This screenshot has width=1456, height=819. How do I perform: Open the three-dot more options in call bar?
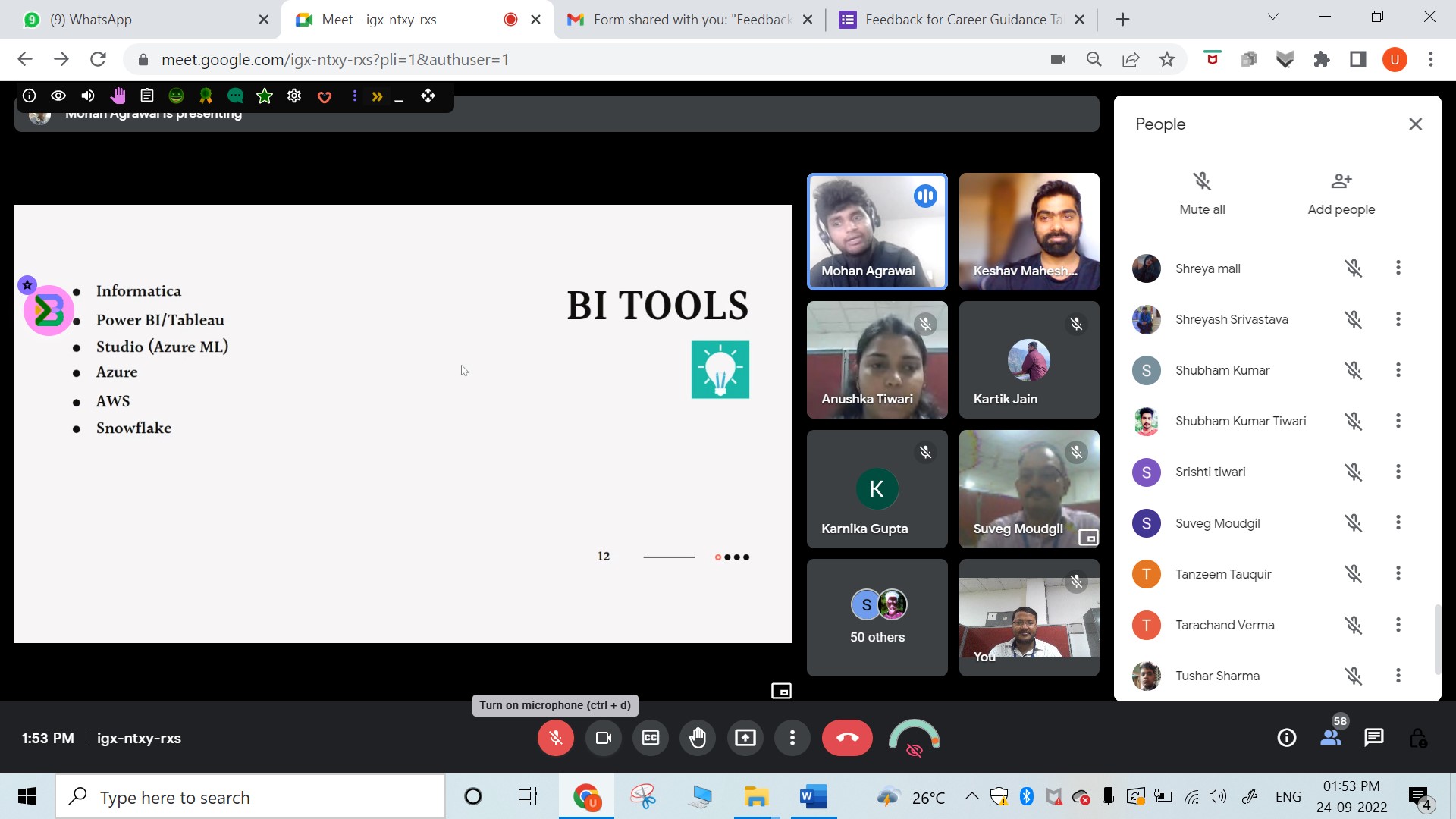pos(792,738)
